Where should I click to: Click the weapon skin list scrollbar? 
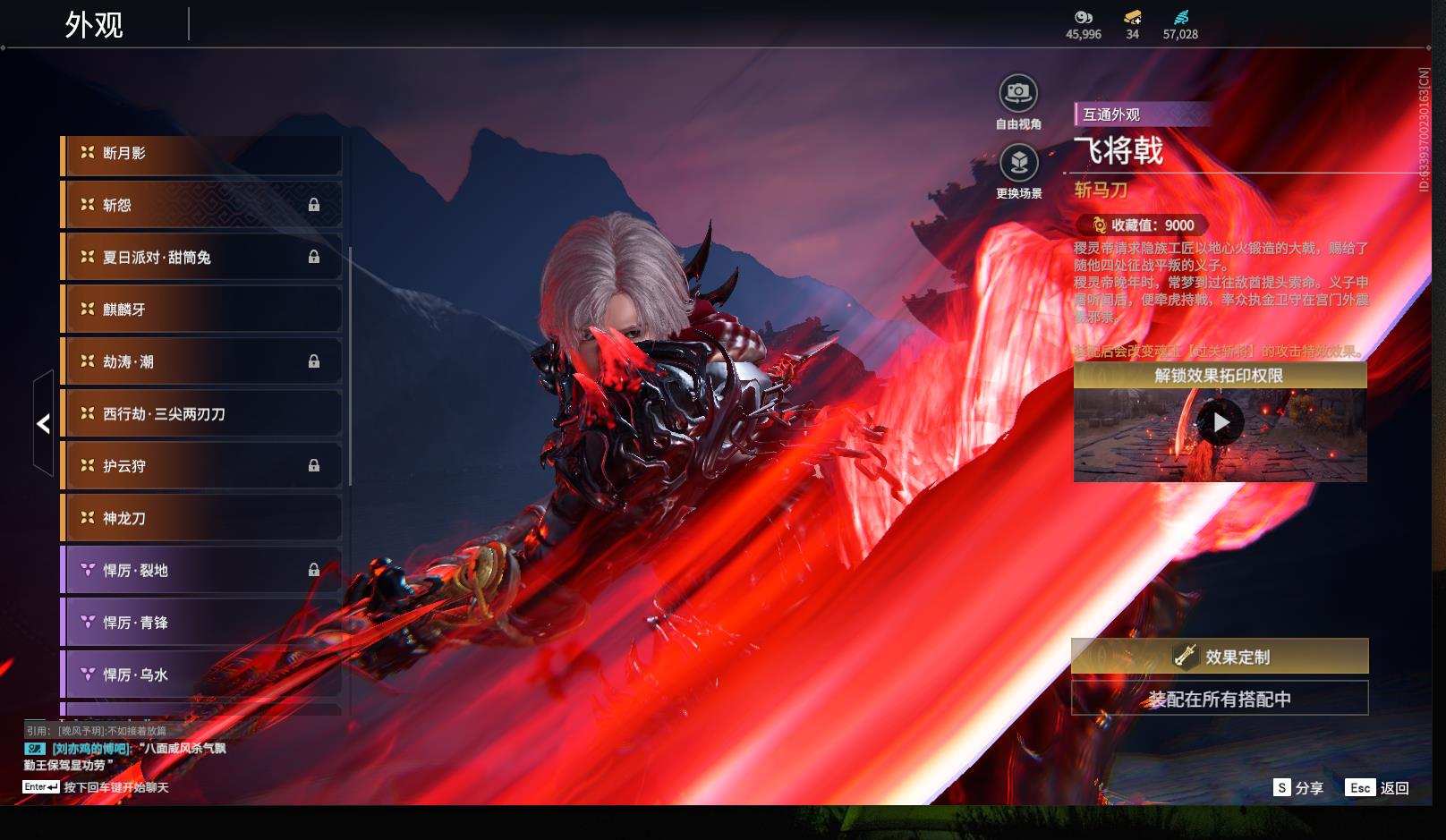tap(350, 367)
